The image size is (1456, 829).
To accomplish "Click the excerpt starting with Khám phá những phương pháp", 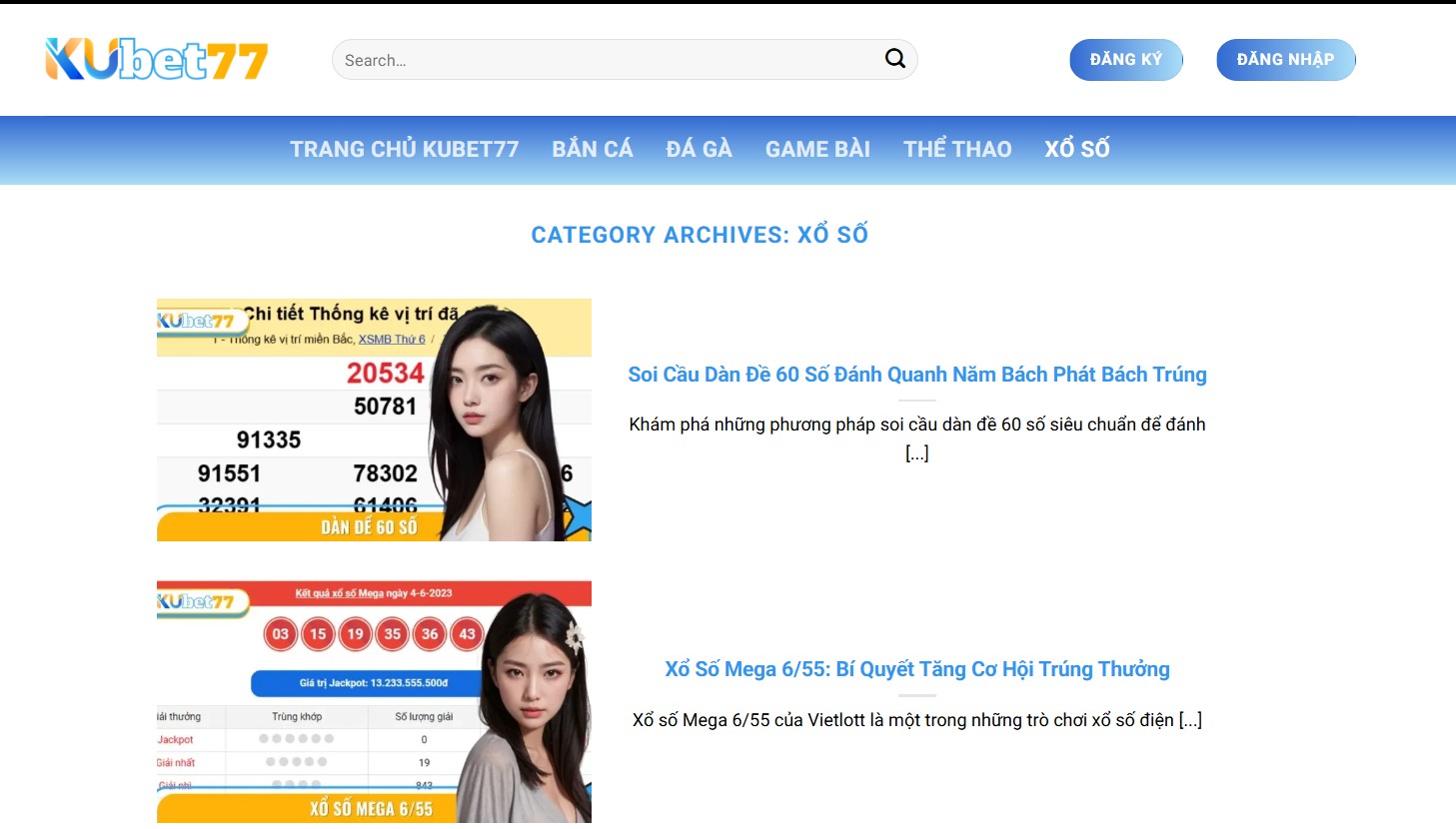I will point(916,425).
